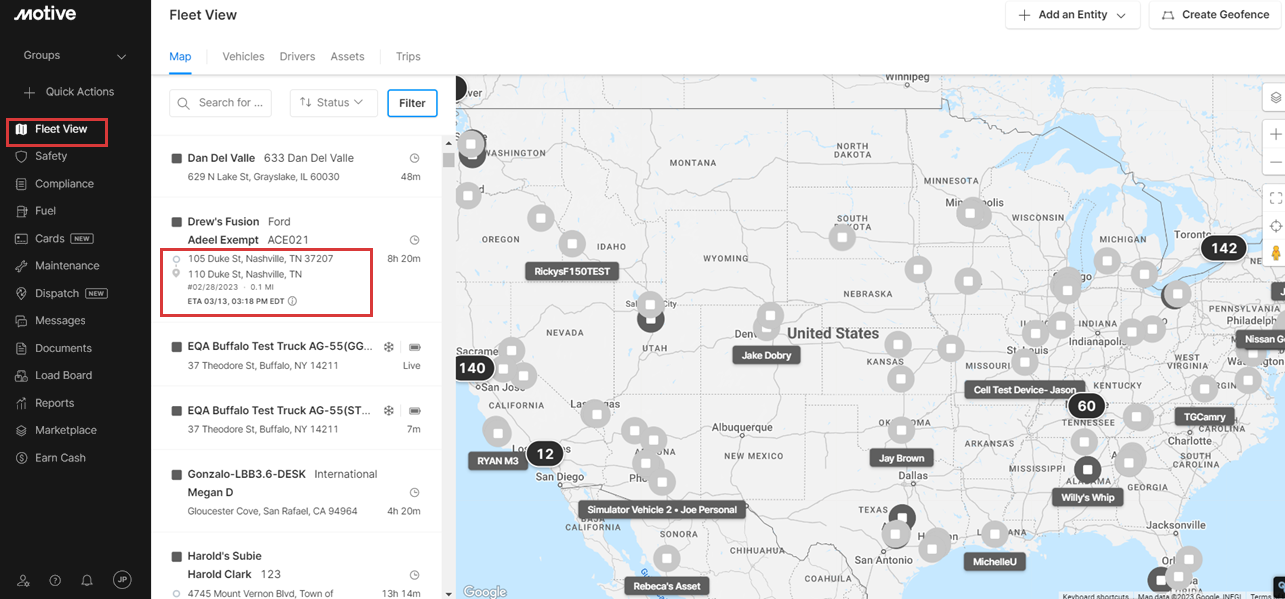Viewport: 1285px width, 599px height.
Task: Open the help question mark icon
Action: (x=55, y=580)
